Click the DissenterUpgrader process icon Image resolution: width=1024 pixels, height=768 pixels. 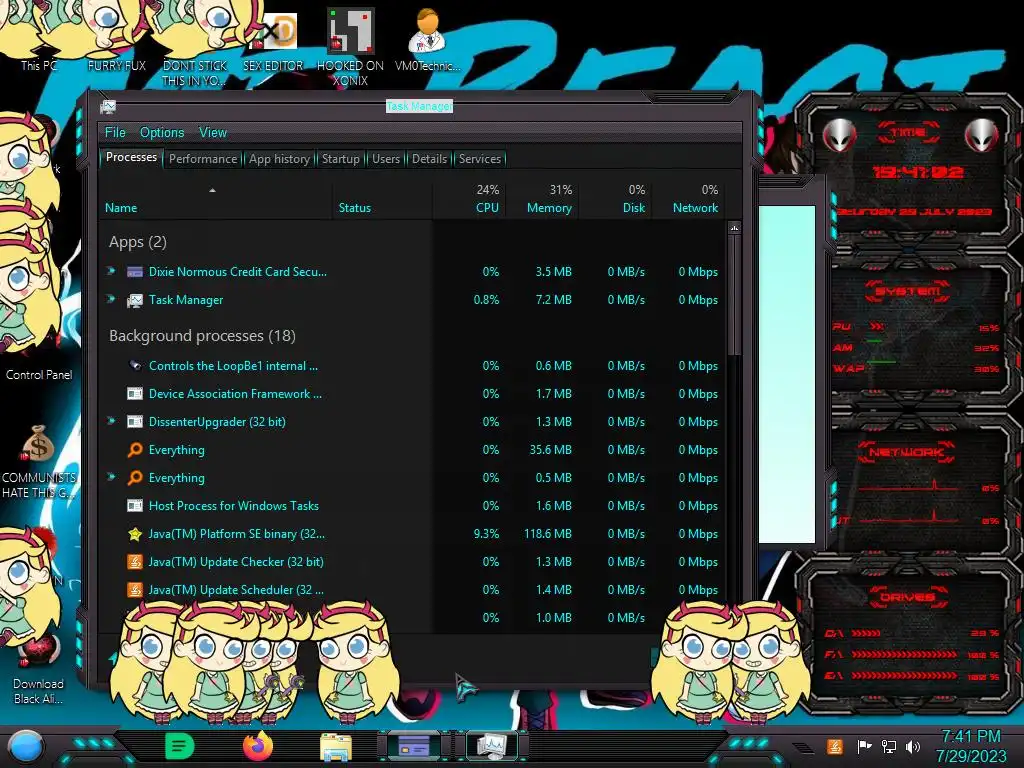tap(135, 422)
